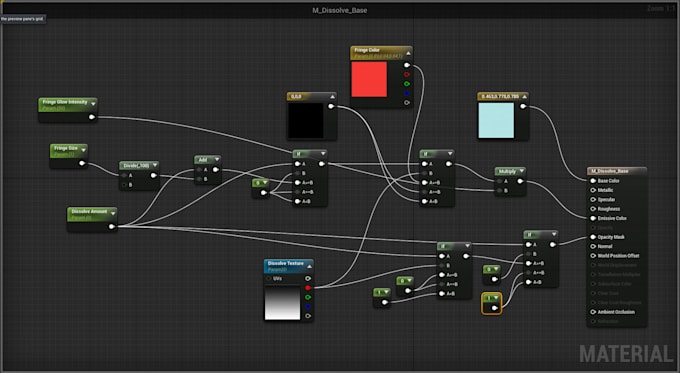Select the B input pin on Divide node

pyautogui.click(x=124, y=185)
